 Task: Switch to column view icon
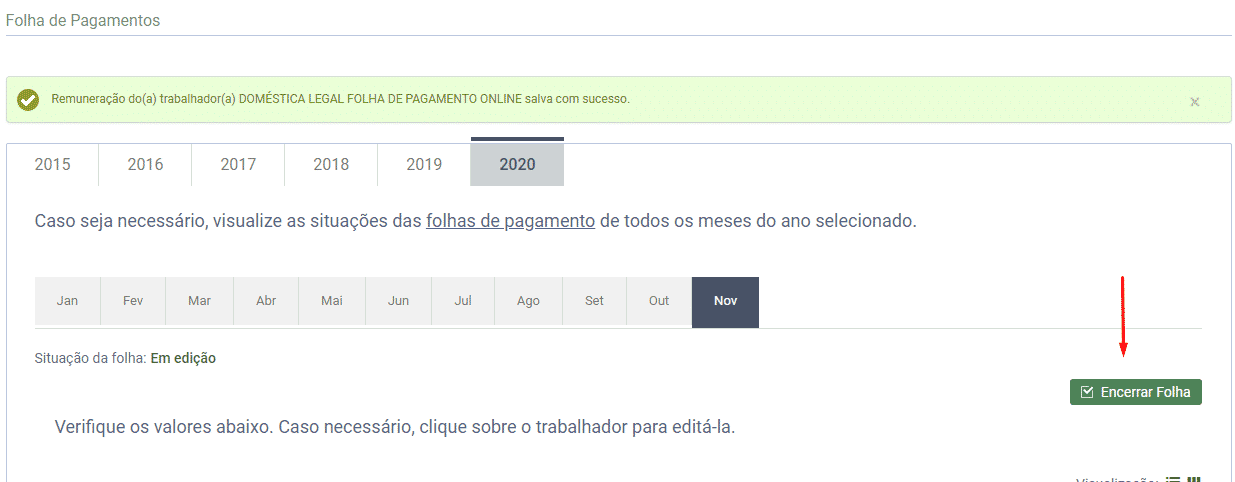(1193, 481)
